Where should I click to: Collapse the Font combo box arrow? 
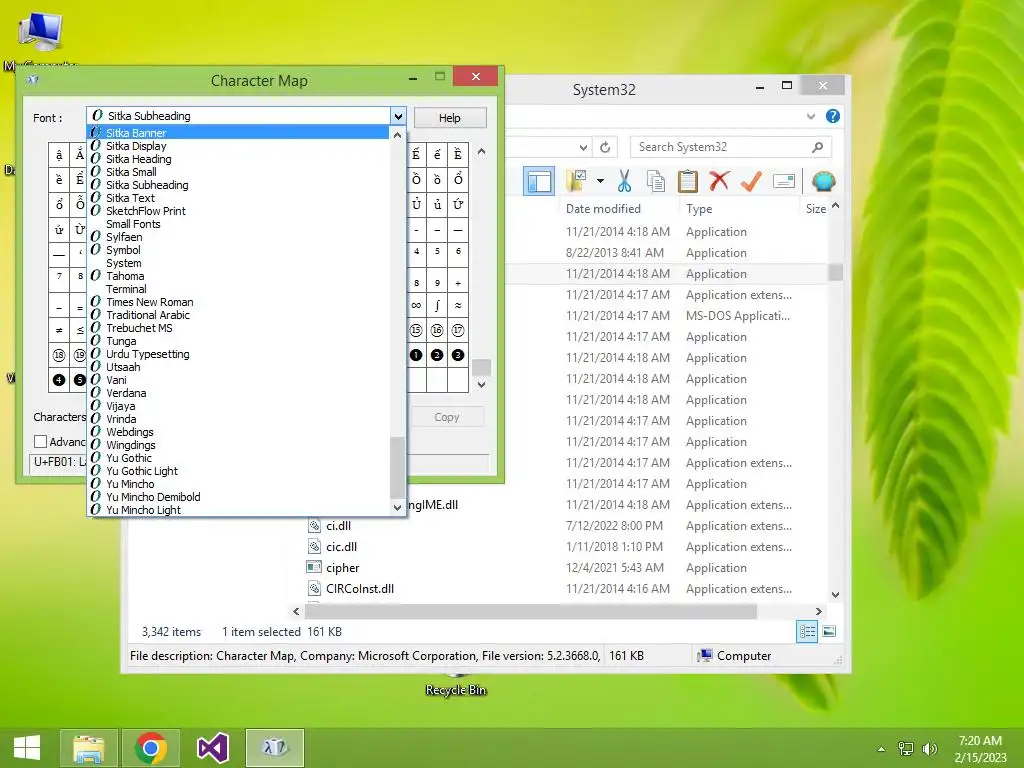pos(398,116)
